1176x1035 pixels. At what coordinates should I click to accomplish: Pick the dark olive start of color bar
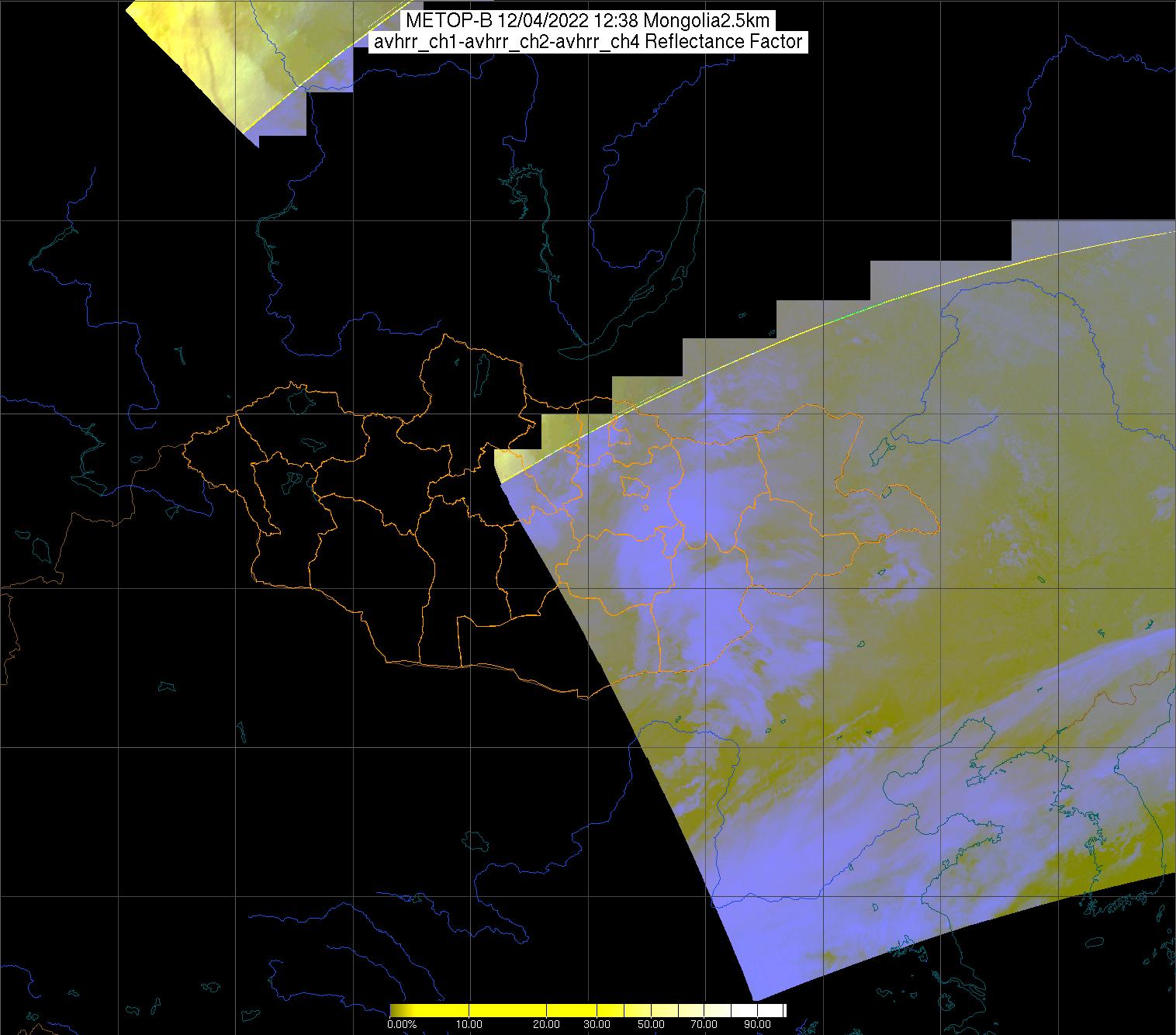point(394,1010)
